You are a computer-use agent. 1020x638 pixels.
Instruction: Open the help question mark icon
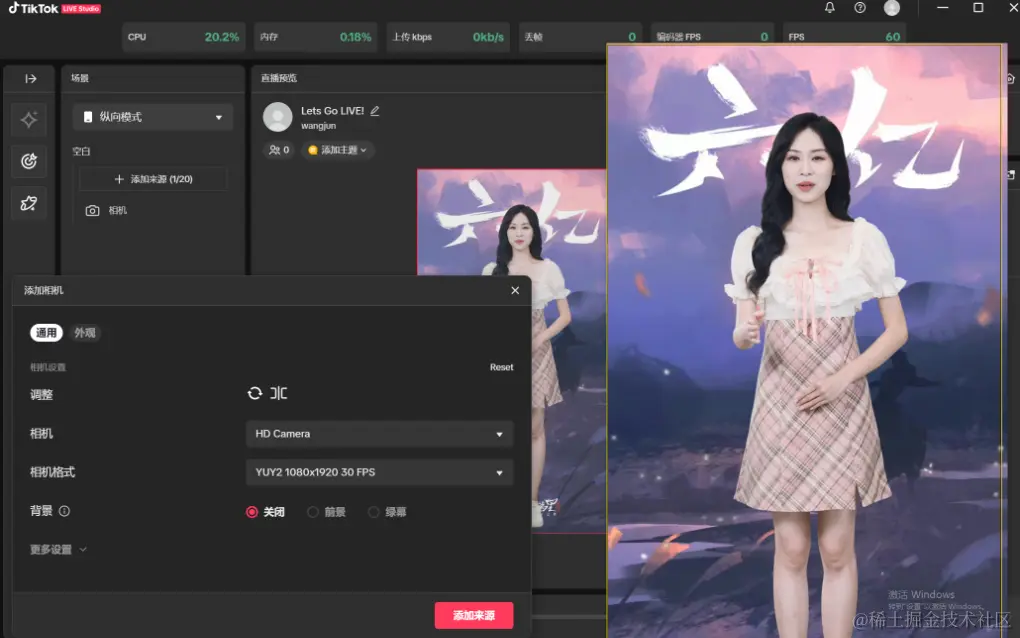[860, 8]
